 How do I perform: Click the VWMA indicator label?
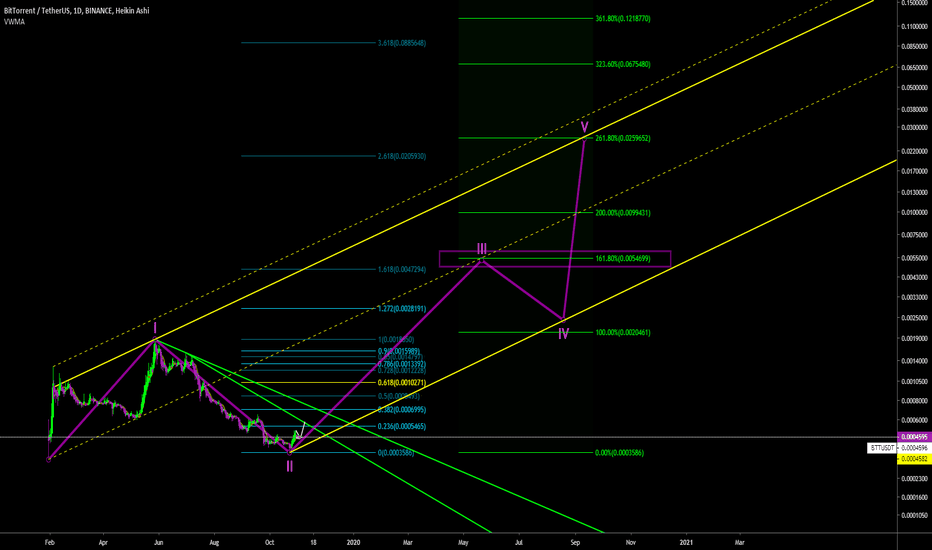(14, 22)
